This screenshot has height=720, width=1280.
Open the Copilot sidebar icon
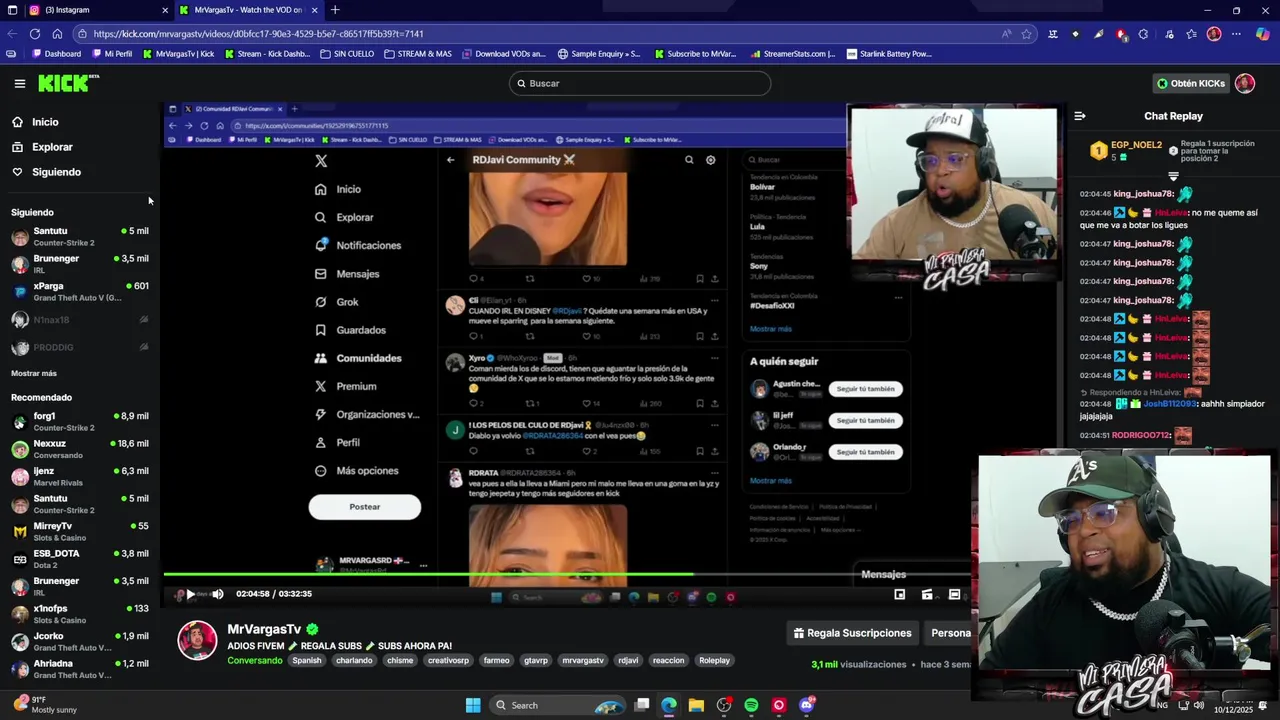click(1262, 34)
